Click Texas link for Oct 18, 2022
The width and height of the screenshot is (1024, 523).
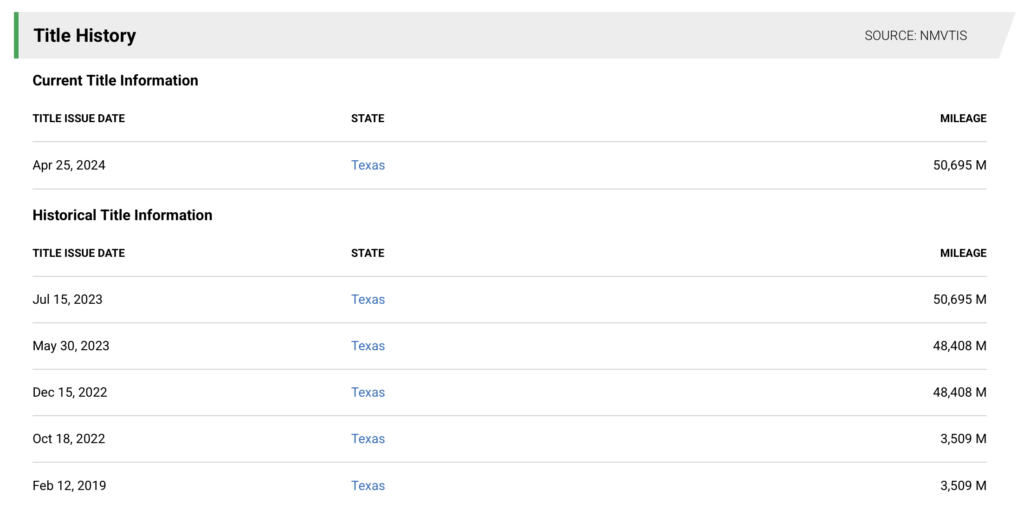[x=367, y=439]
